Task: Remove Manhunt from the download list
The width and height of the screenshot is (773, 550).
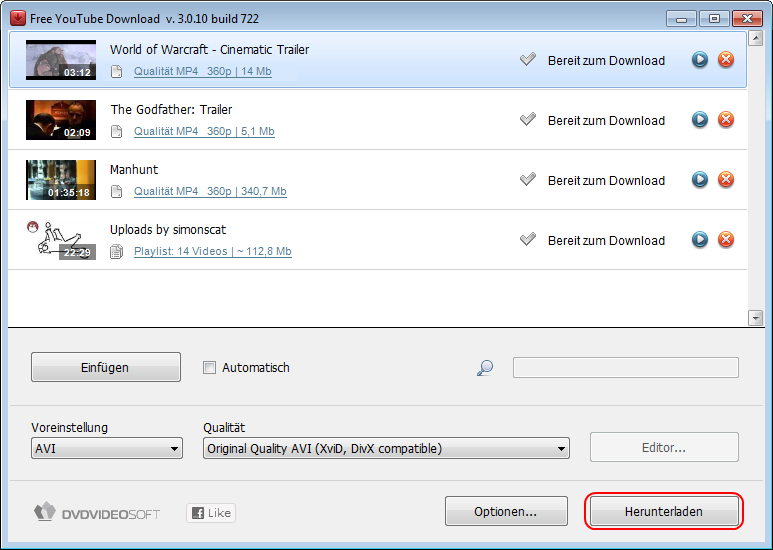Action: 726,179
